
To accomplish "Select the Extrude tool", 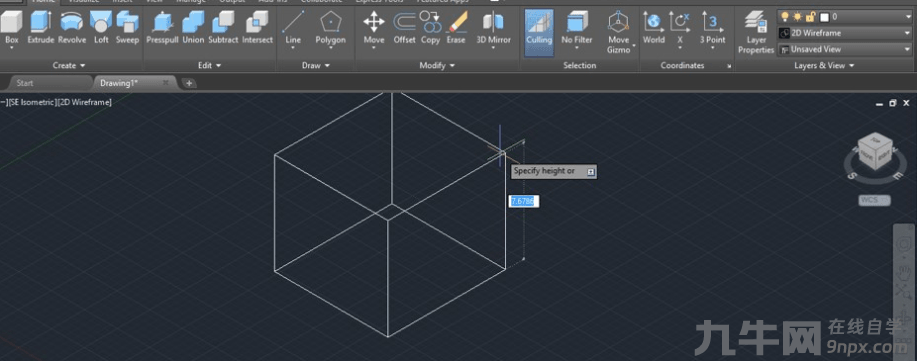I will [41, 27].
